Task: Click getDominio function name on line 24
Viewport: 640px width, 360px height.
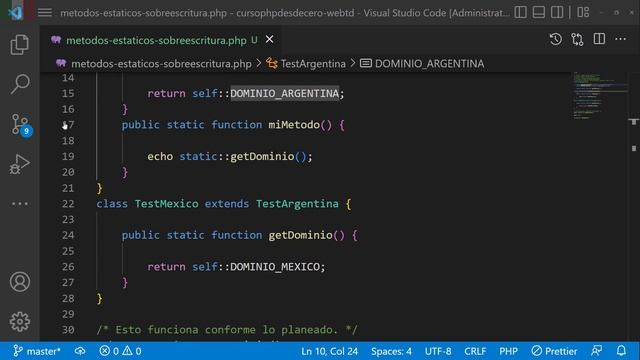Action: tap(300, 235)
